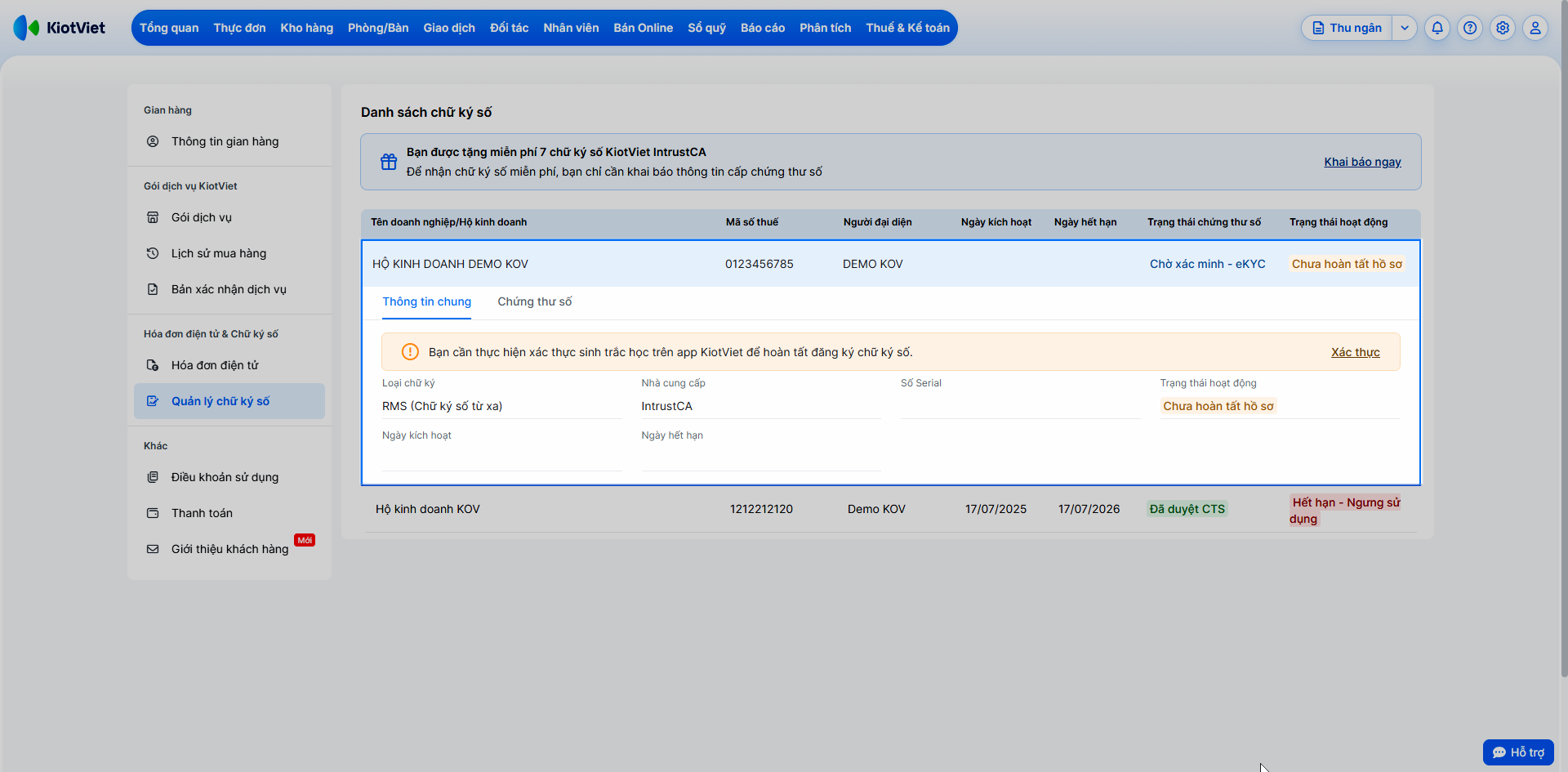This screenshot has width=1568, height=772.
Task: Expand the Thu ngân dropdown arrow
Action: [x=1405, y=28]
